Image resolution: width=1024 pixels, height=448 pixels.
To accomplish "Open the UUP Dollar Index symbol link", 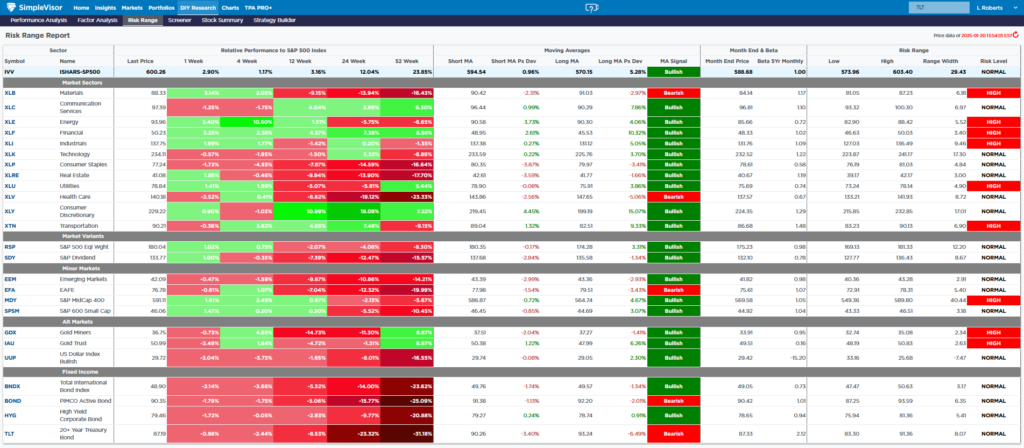I will (x=9, y=357).
